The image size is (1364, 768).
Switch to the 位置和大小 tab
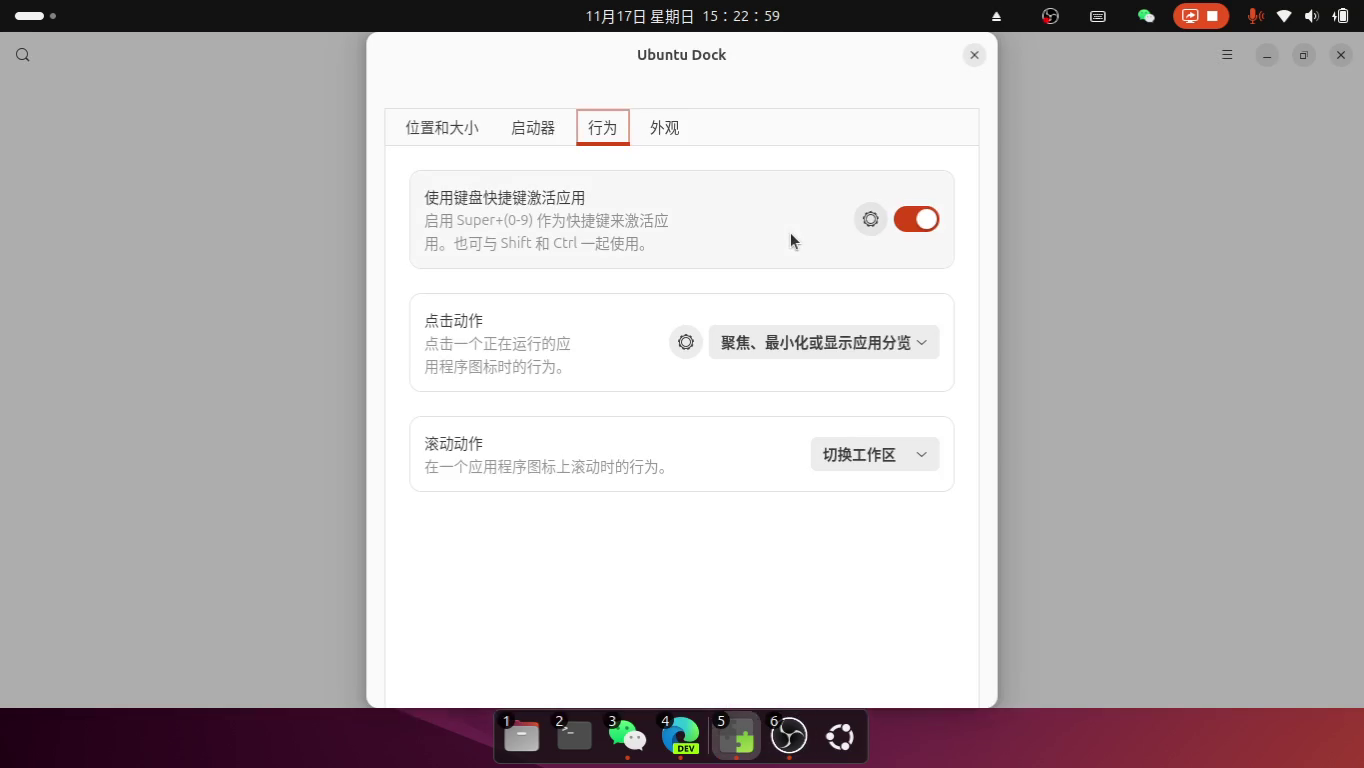[x=441, y=128]
